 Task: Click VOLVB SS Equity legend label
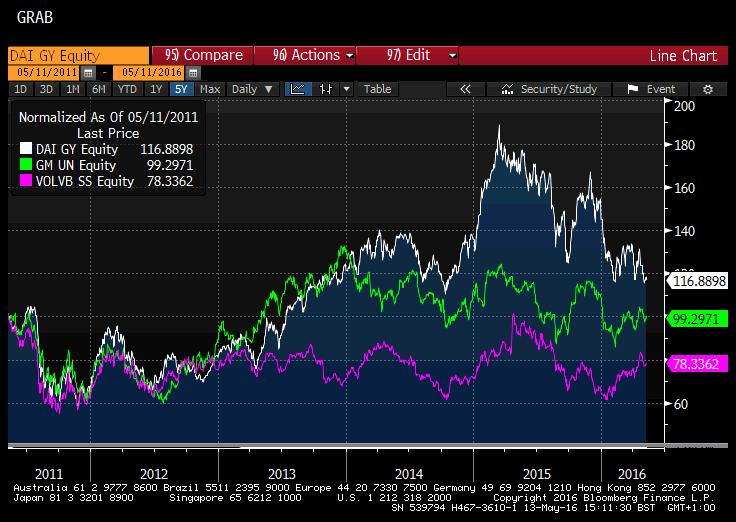[85, 181]
